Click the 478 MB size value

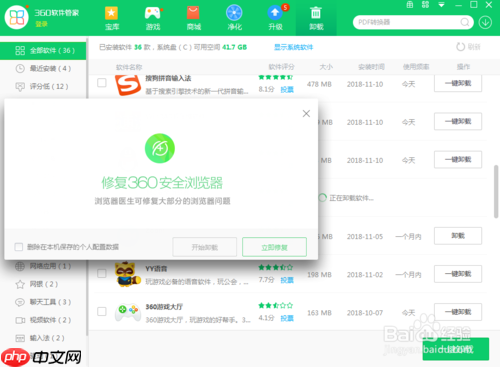(x=319, y=84)
